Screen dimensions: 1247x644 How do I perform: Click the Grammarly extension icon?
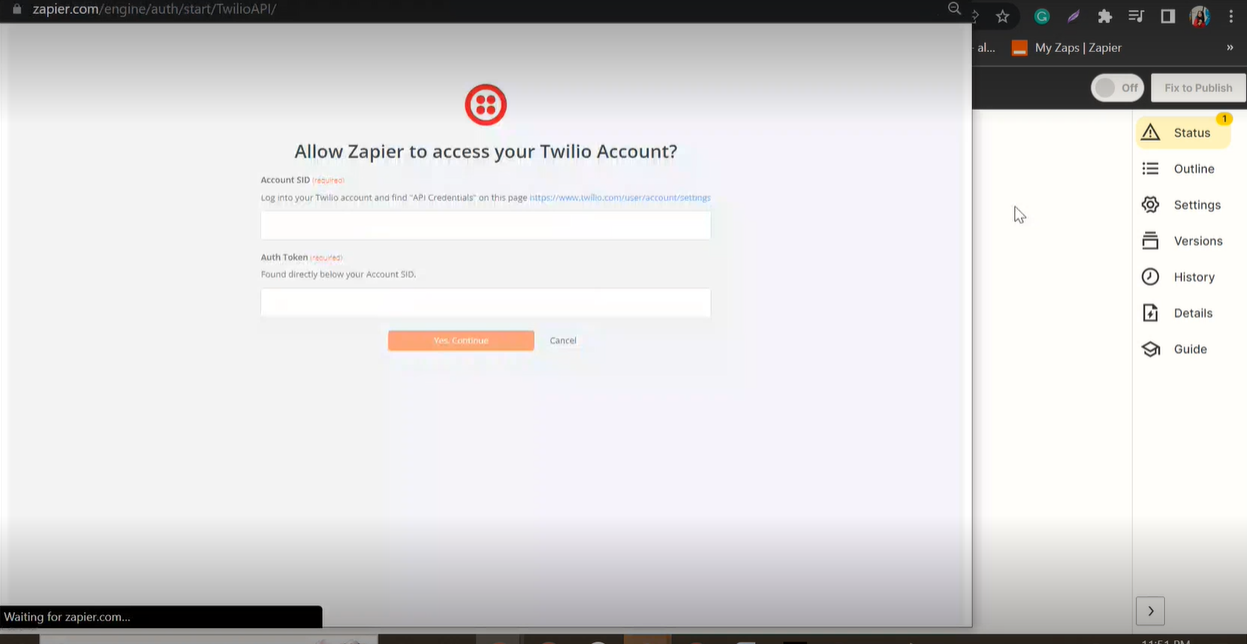coord(1041,16)
